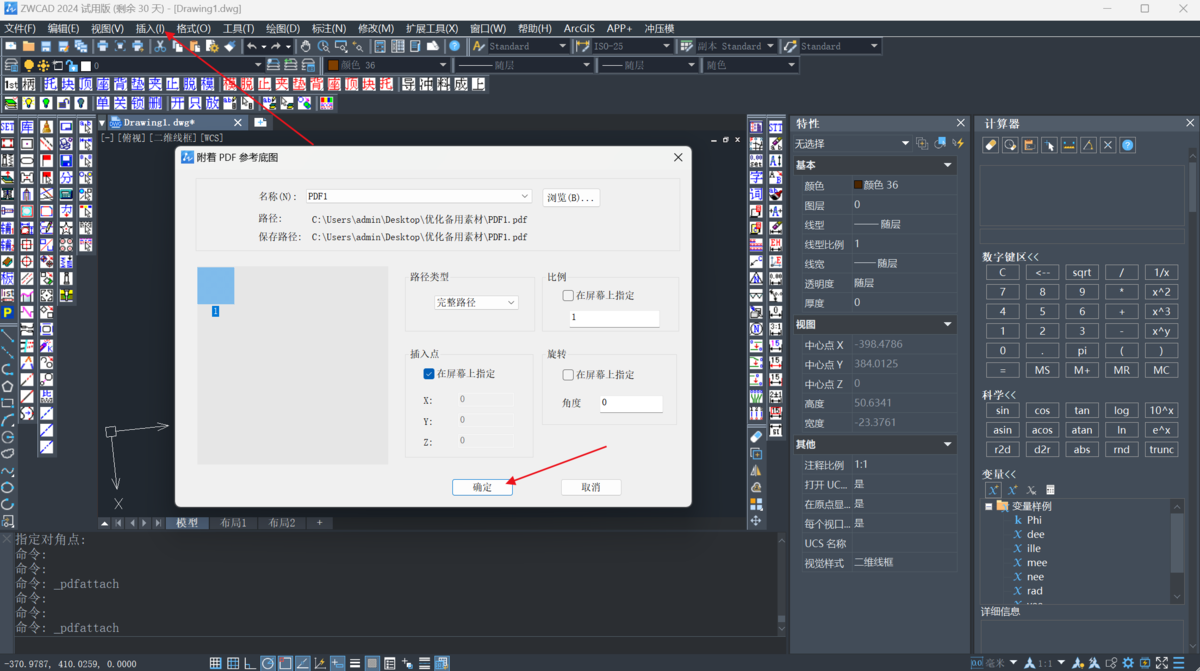Collapse the 变量样例 tree folder
This screenshot has width=1200, height=671.
click(988, 506)
